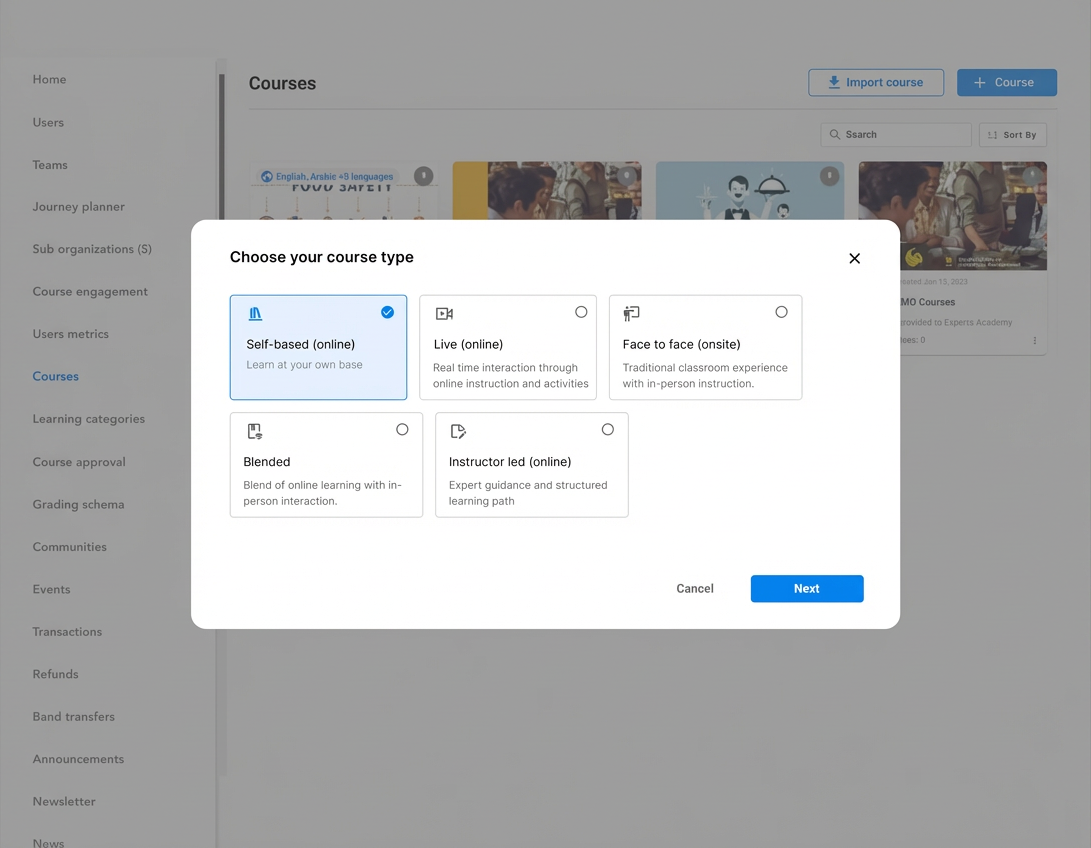This screenshot has height=848, width=1091.
Task: Go to Communities in sidebar
Action: [x=70, y=547]
